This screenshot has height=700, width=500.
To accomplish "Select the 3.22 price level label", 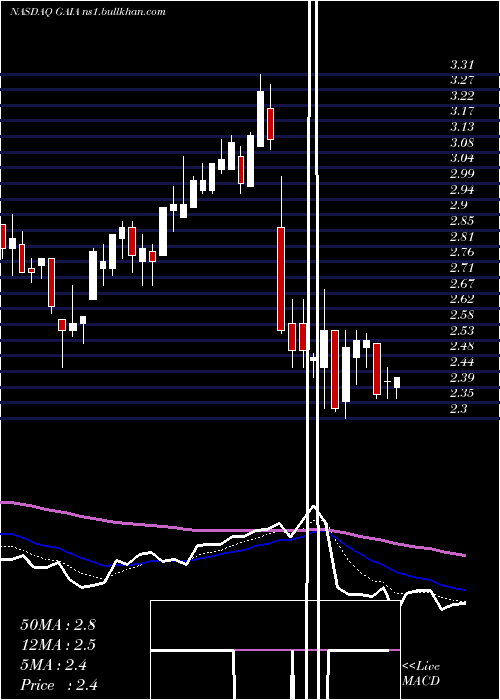I will [x=462, y=96].
